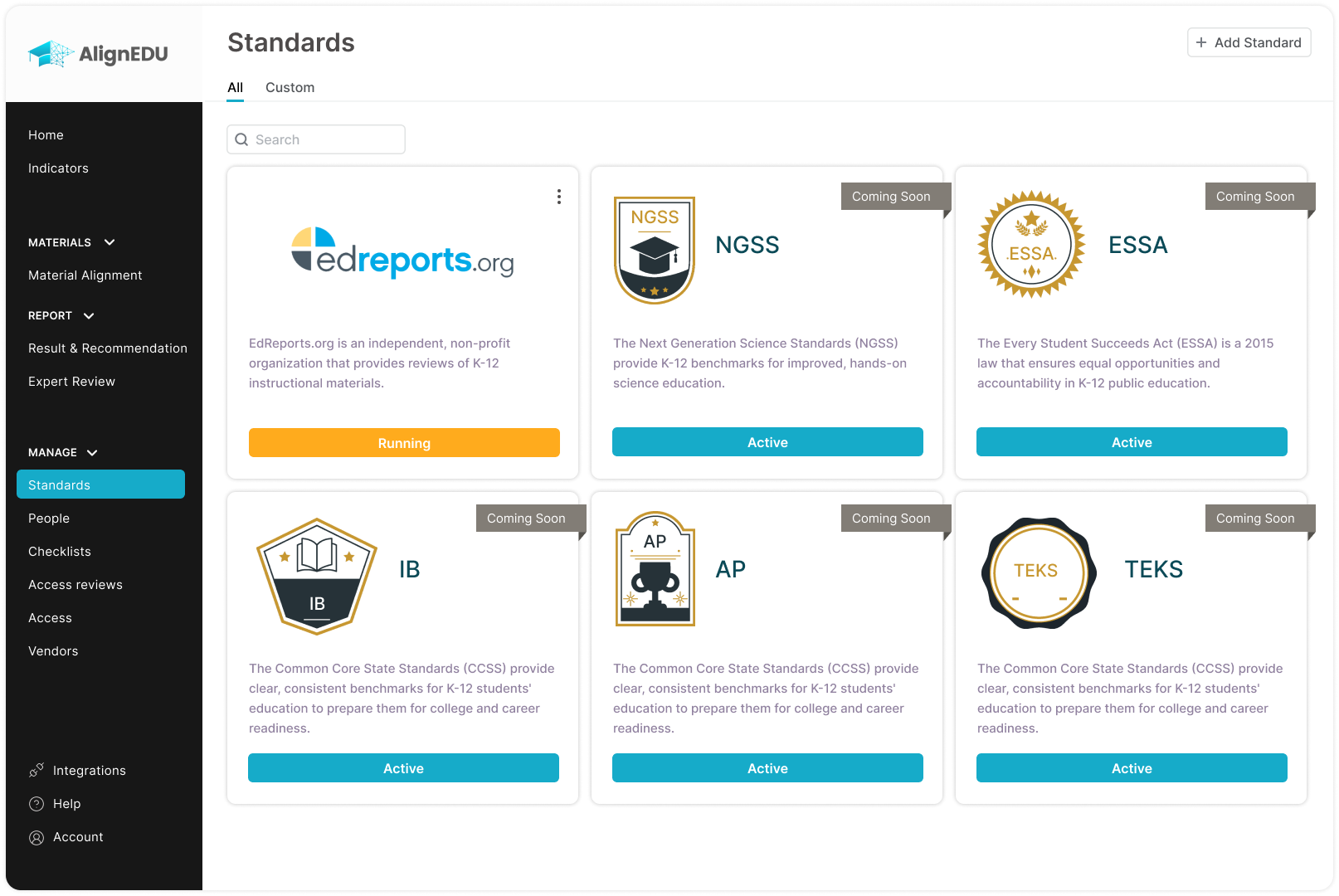Click the Integrations plug icon
The width and height of the screenshot is (1339, 896).
tap(37, 770)
